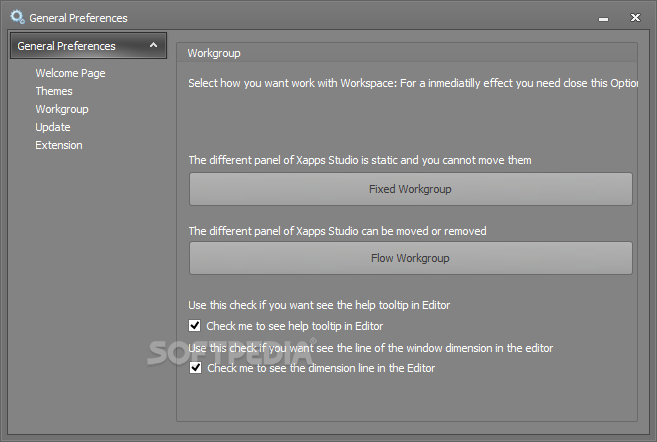
Task: Collapse General Preferences using the chevron arrow
Action: pos(153,46)
